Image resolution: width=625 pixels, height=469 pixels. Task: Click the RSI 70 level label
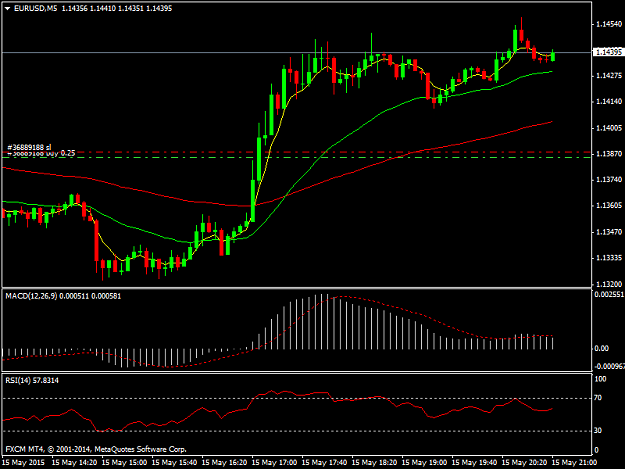pos(598,398)
